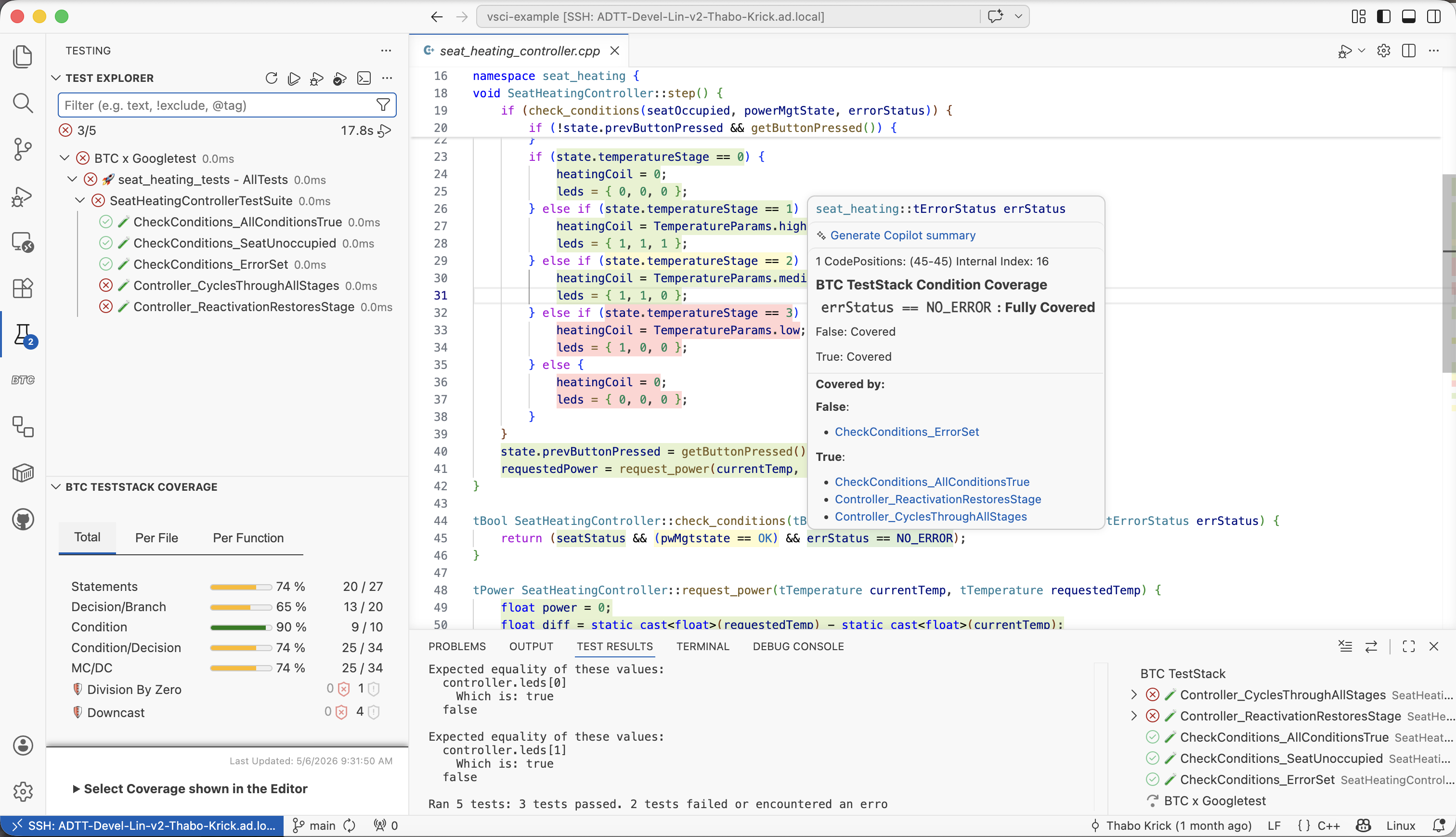Viewport: 1456px width, 837px height.
Task: Open the Explorer view in activity bar
Action: pos(23,56)
